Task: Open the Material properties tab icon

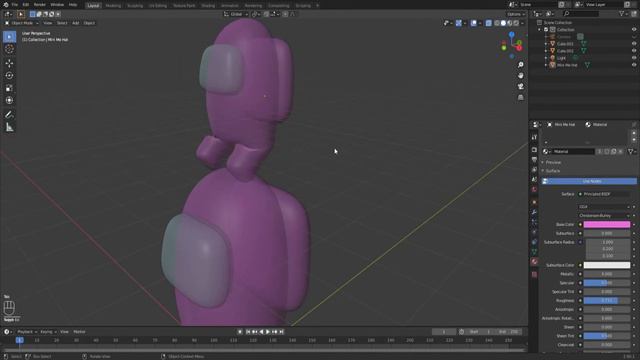Action: (534, 262)
